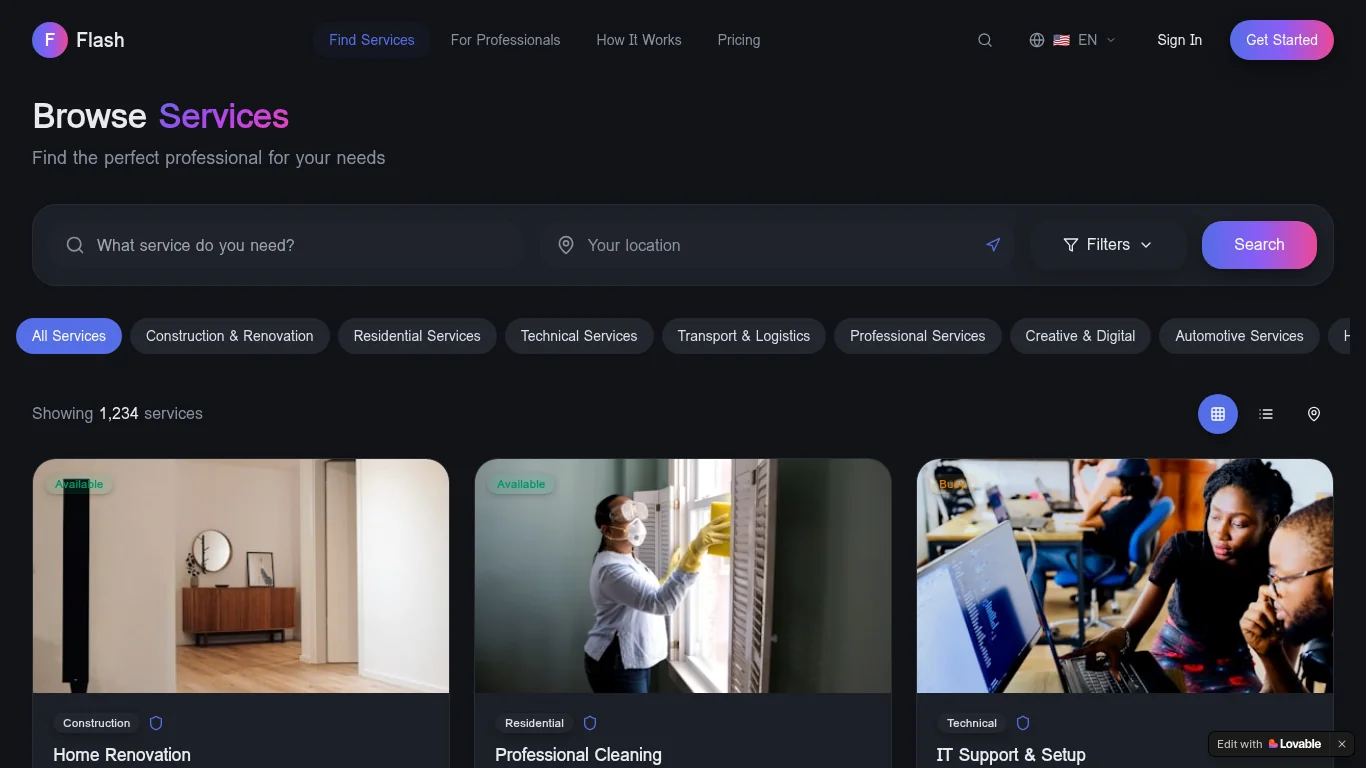Focus the 'Your location' input
The image size is (1366, 768).
click(777, 245)
